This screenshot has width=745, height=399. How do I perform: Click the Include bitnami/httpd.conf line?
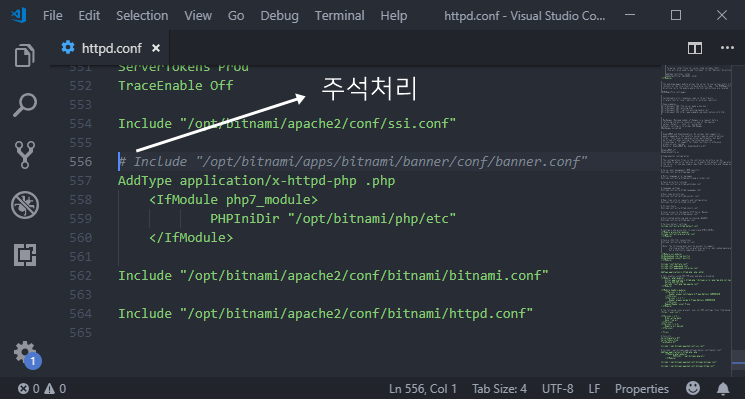tap(325, 314)
